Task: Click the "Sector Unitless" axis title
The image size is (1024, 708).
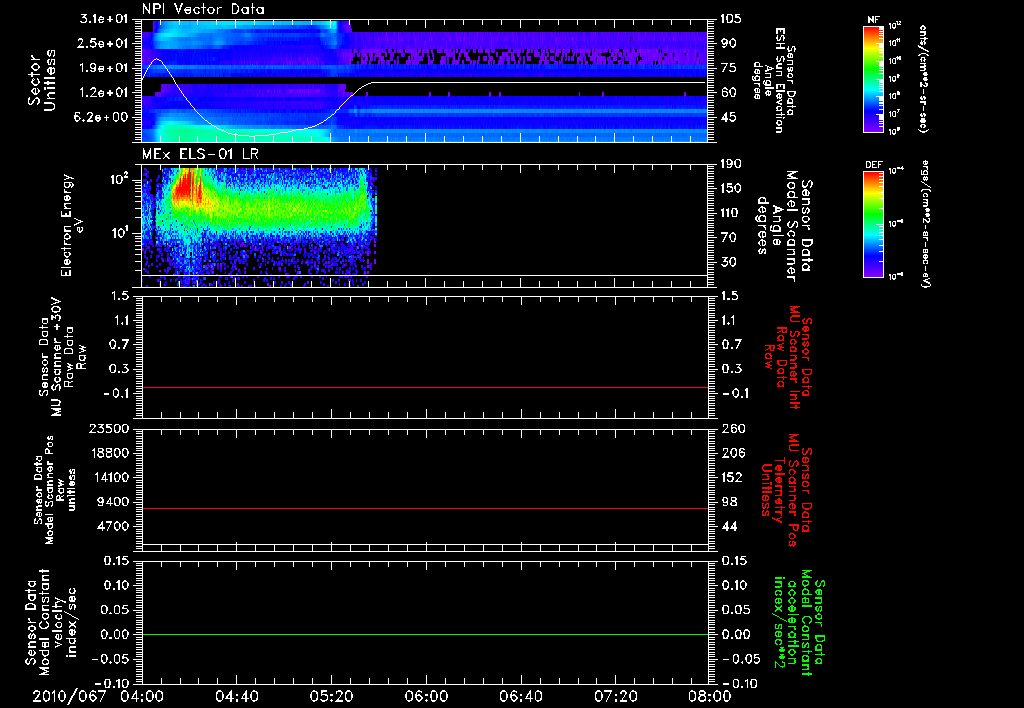Action: pyautogui.click(x=42, y=80)
